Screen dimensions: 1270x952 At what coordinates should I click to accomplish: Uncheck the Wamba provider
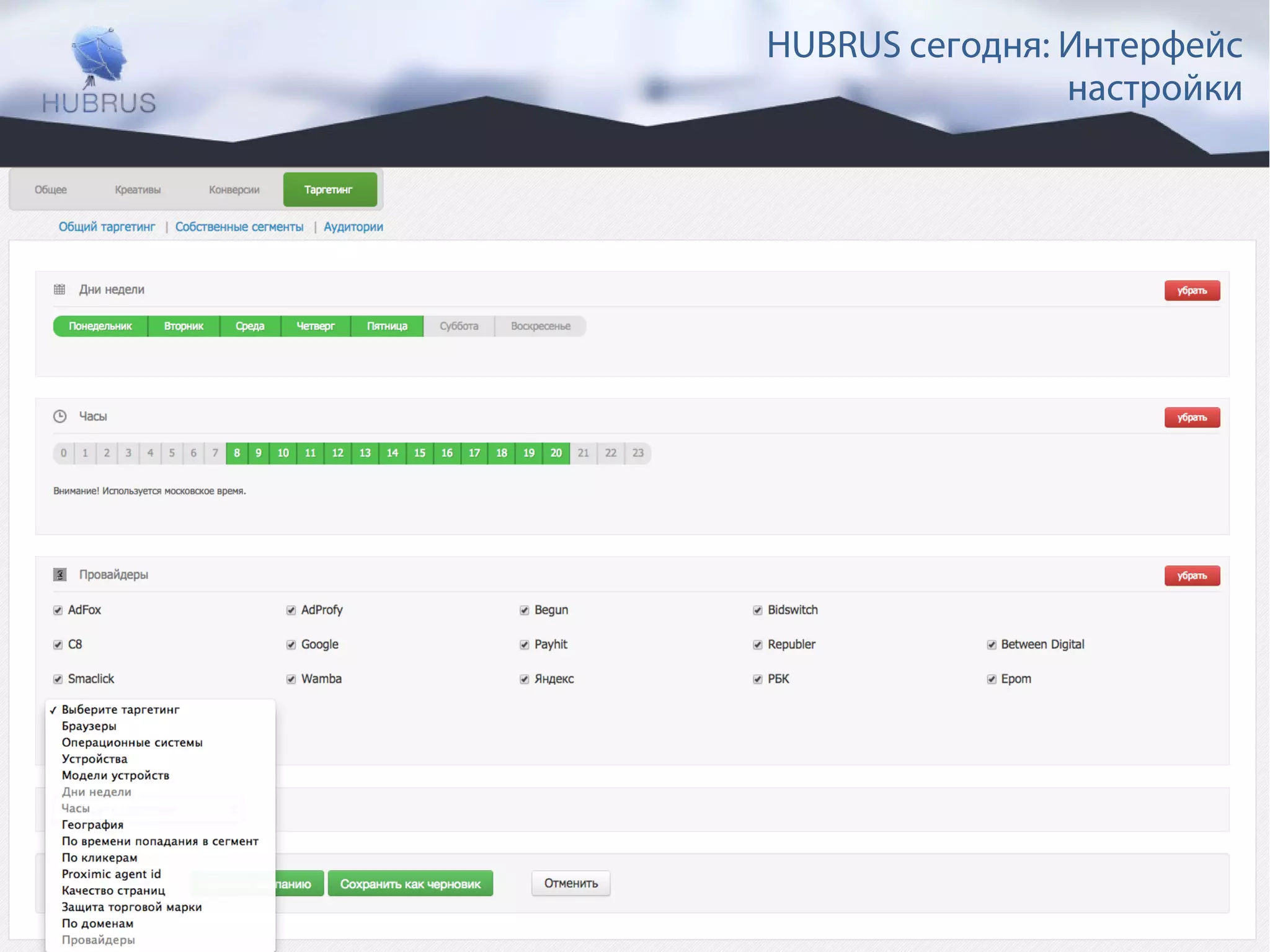click(291, 679)
